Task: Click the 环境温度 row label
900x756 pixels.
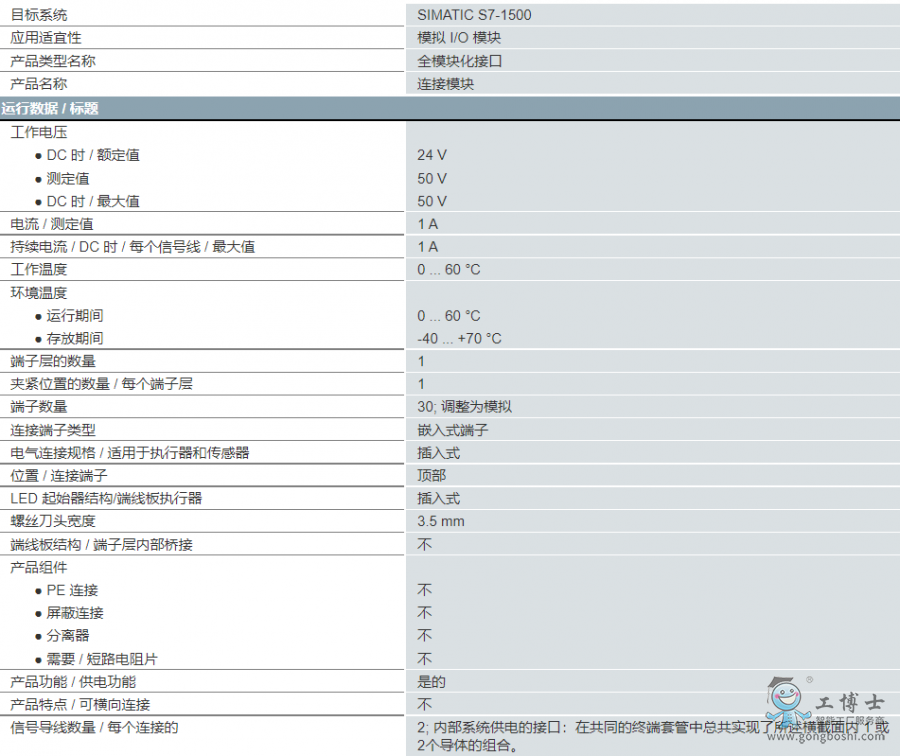Action: point(39,292)
